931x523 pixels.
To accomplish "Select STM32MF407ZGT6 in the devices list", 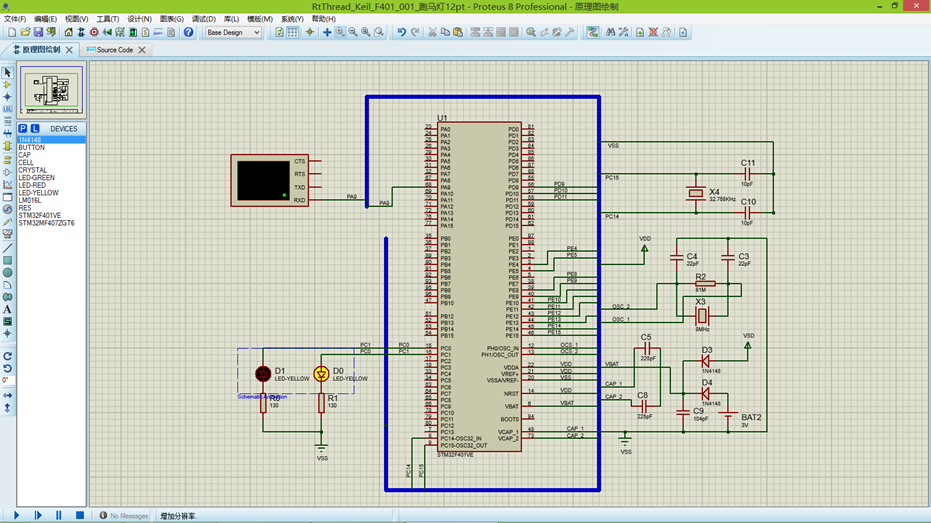I will tap(51, 223).
